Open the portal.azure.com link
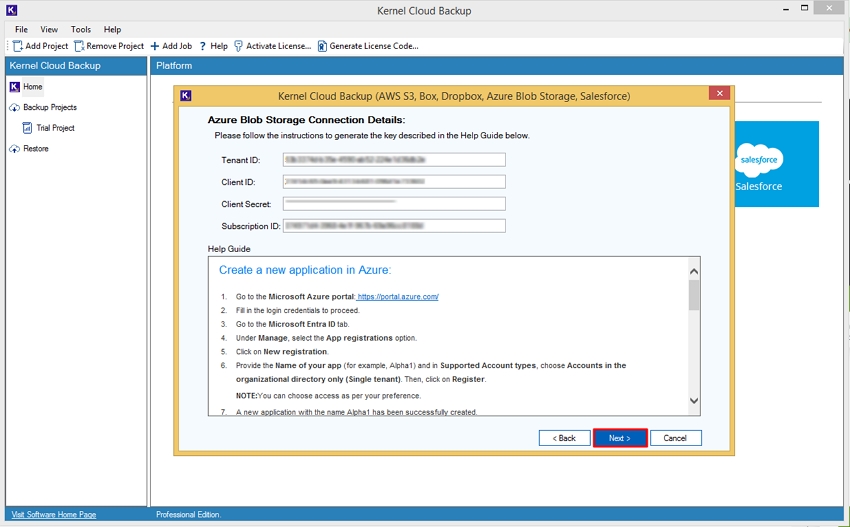This screenshot has width=850, height=527. [398, 297]
